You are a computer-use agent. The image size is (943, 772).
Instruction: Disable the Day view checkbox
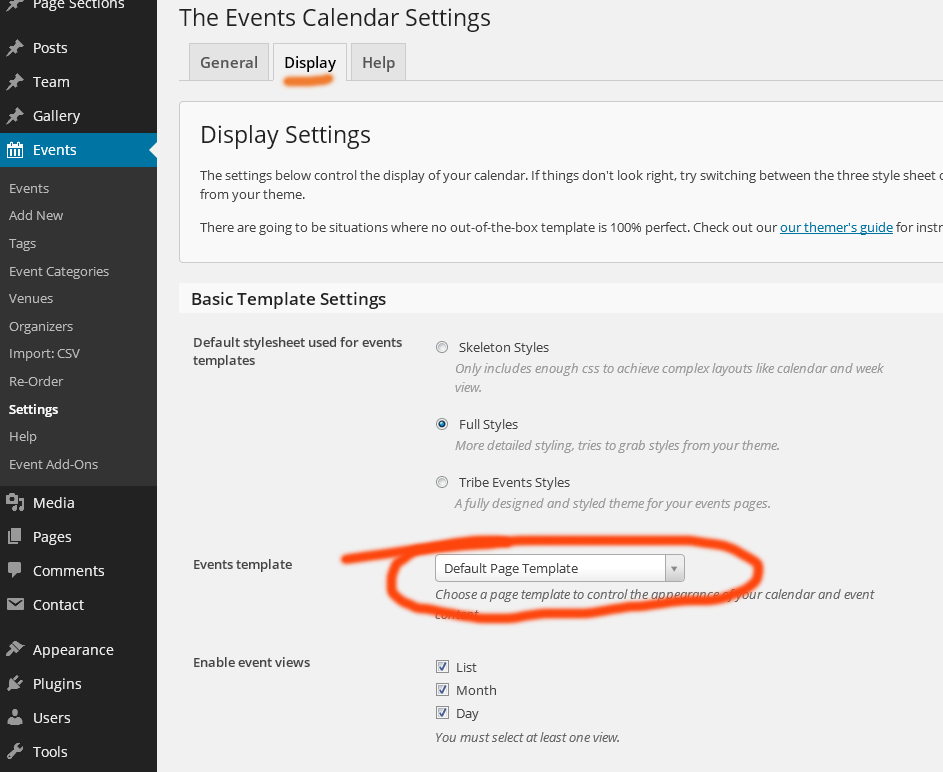pyautogui.click(x=442, y=713)
